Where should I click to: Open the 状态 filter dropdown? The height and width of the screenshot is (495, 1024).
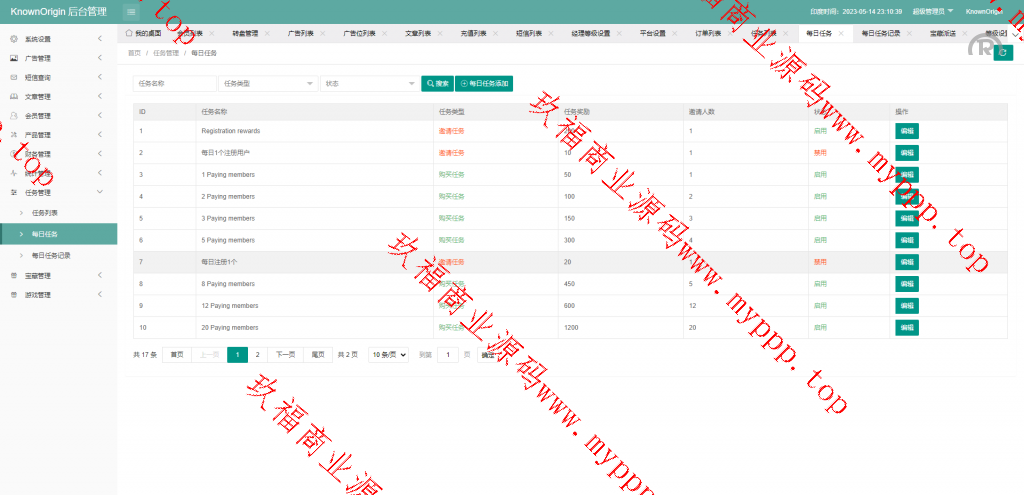click(370, 84)
